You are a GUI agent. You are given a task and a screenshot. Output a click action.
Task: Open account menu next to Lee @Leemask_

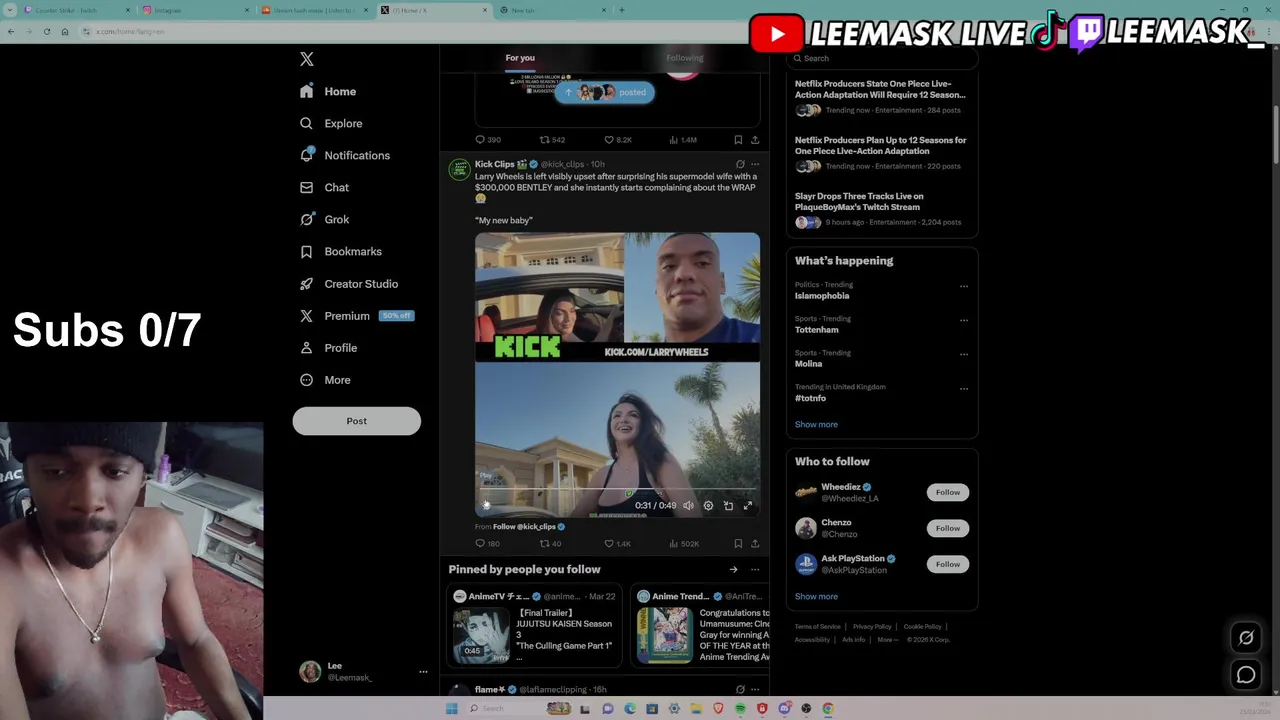click(423, 672)
